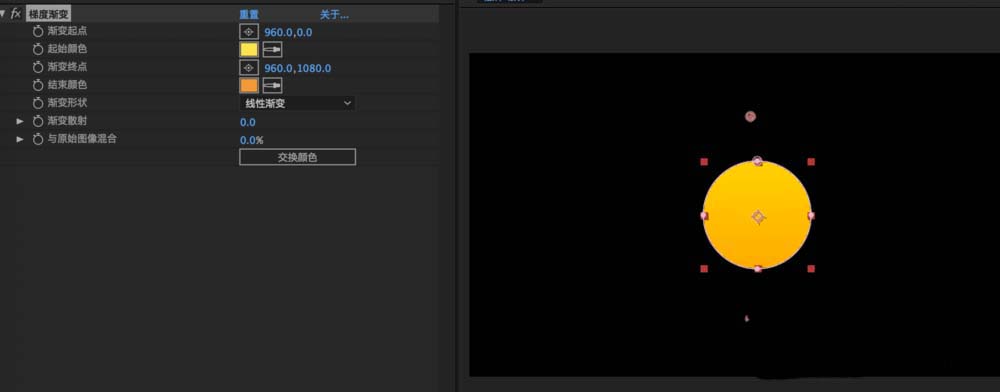
Task: Select gradient start point handle above circle
Action: [751, 116]
